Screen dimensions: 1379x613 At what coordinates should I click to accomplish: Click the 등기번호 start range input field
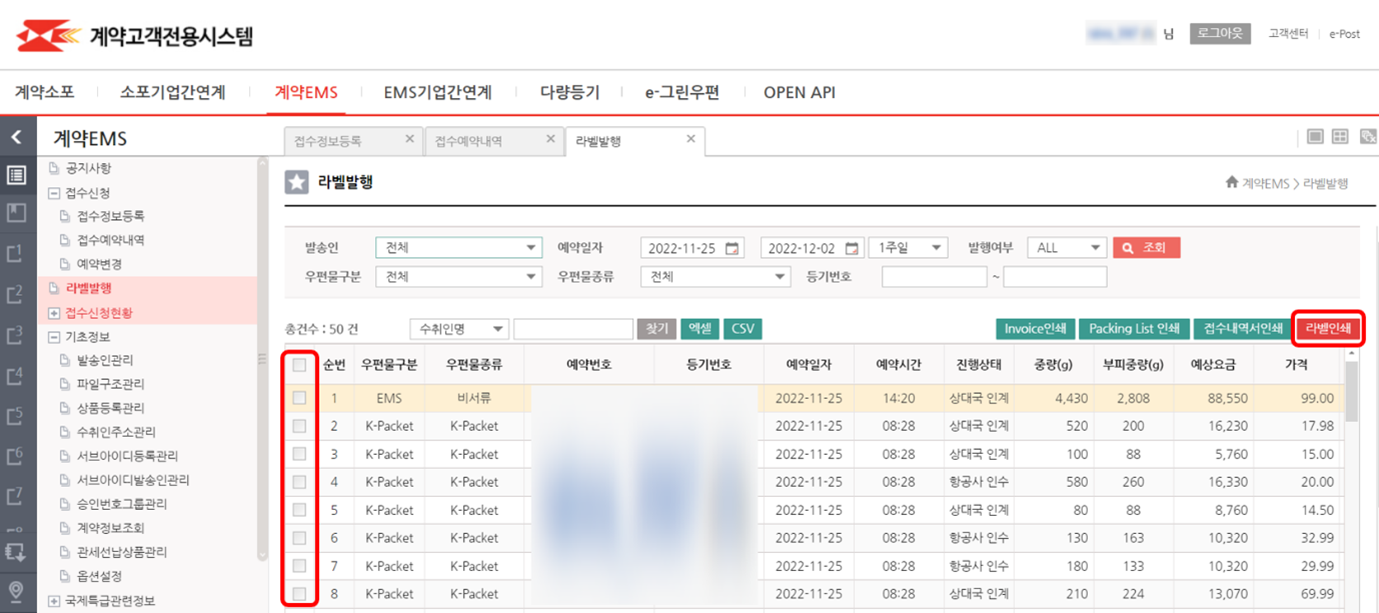pyautogui.click(x=934, y=276)
